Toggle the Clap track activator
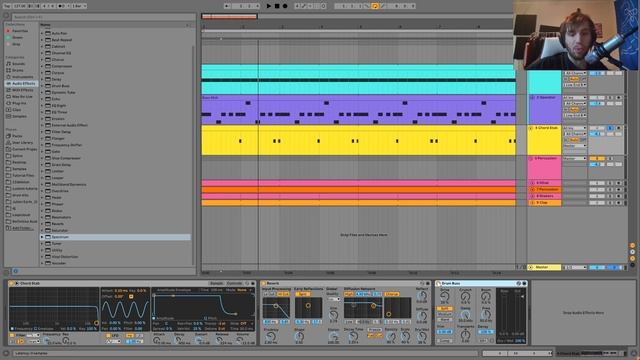 (597, 203)
